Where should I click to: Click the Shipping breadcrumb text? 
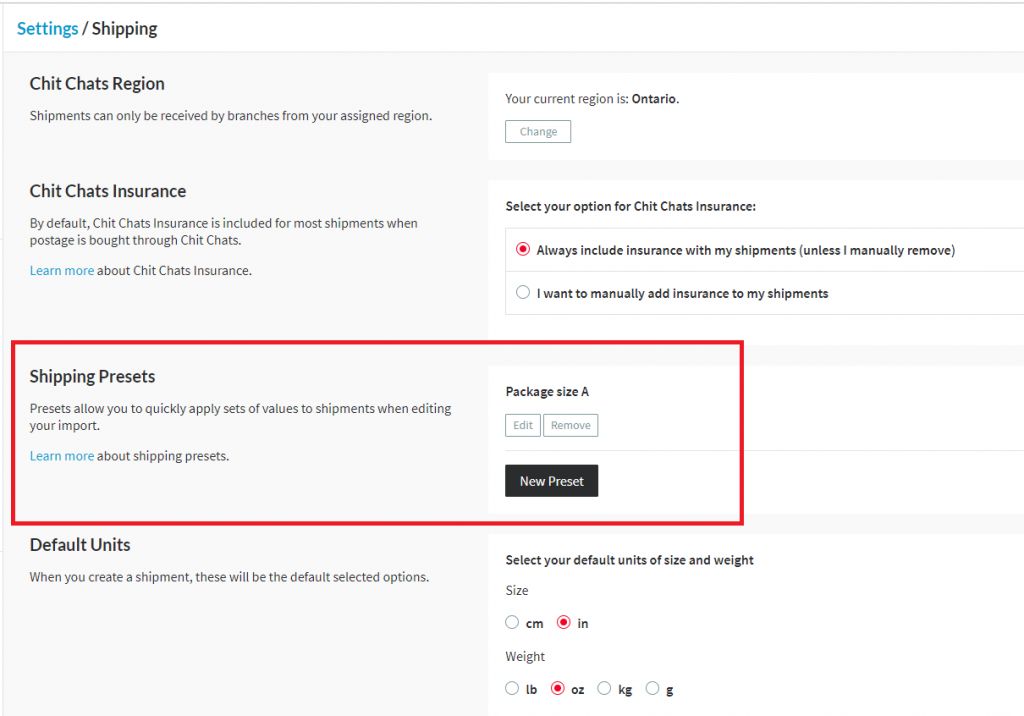pos(124,29)
